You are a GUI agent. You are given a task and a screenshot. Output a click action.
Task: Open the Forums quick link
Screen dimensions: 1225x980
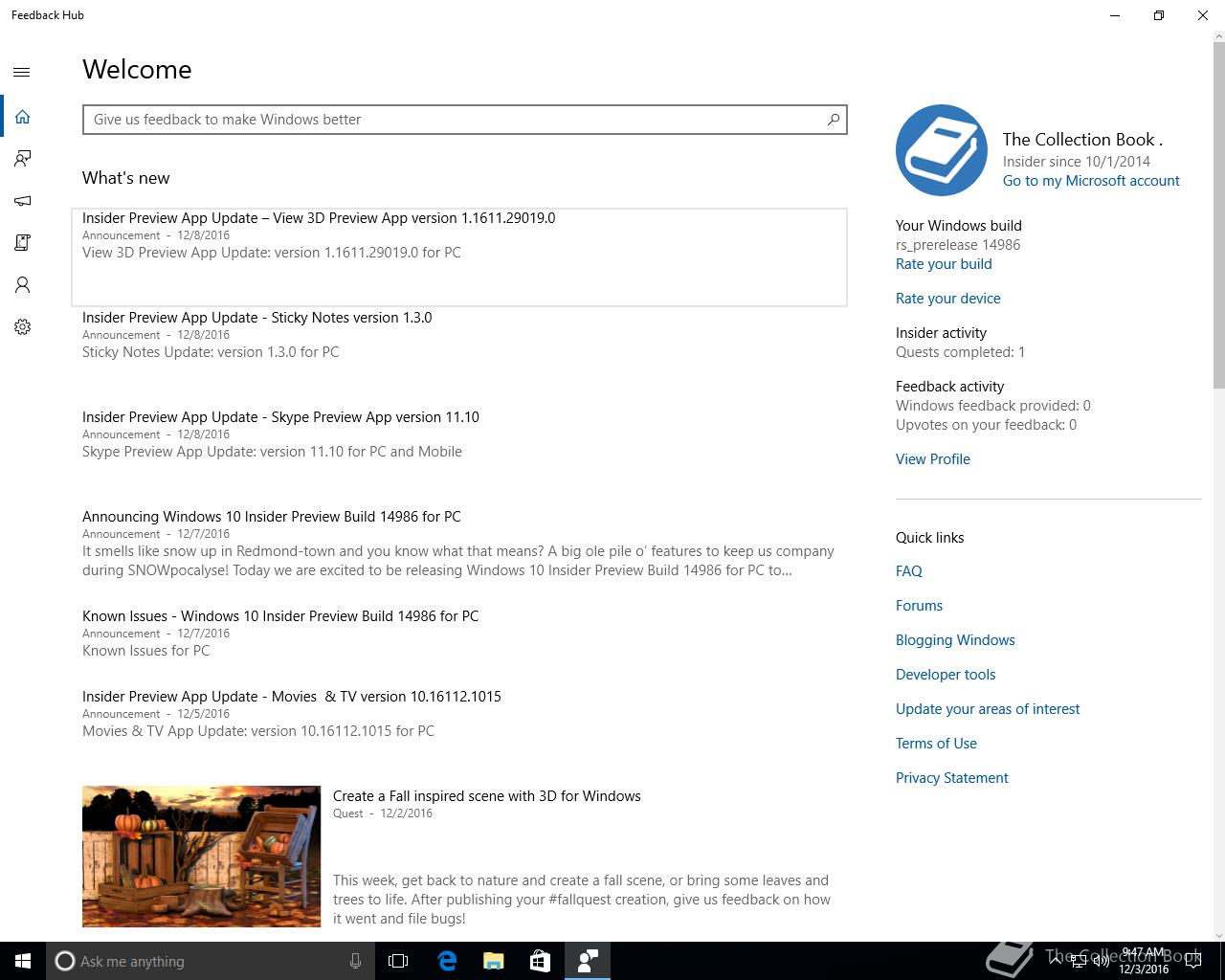pyautogui.click(x=919, y=606)
